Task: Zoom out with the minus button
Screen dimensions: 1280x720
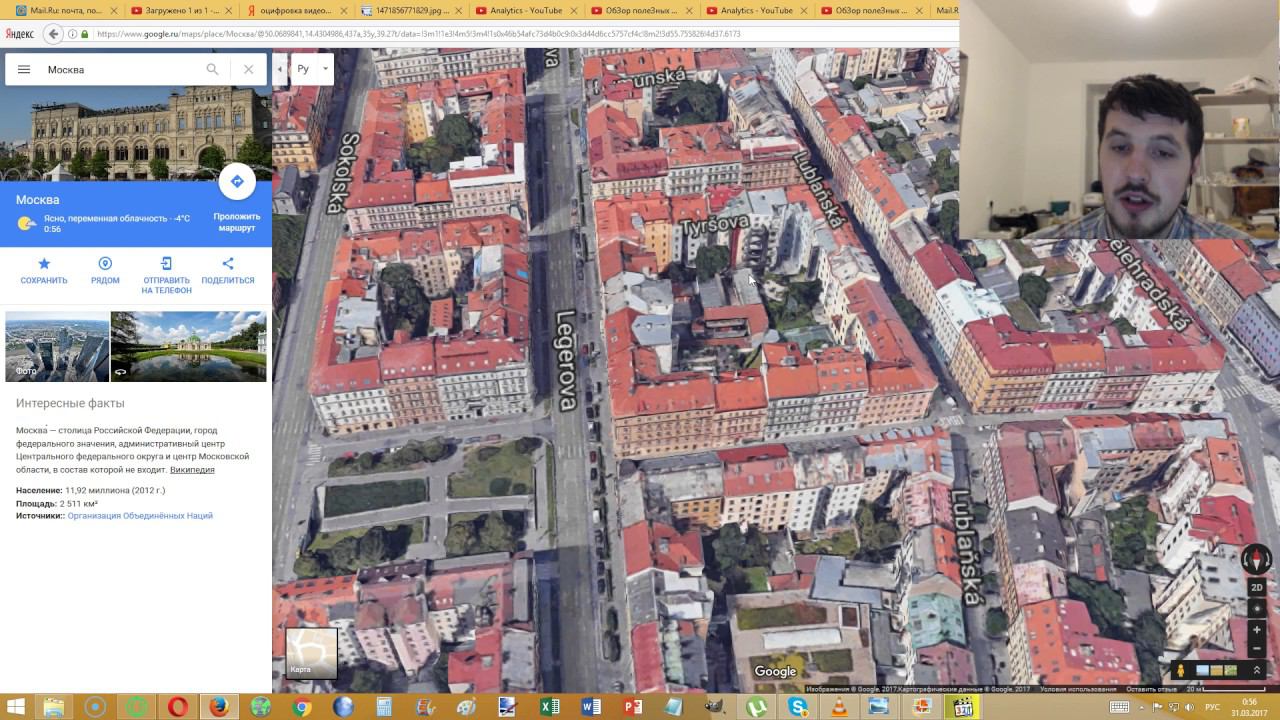Action: (x=1257, y=648)
